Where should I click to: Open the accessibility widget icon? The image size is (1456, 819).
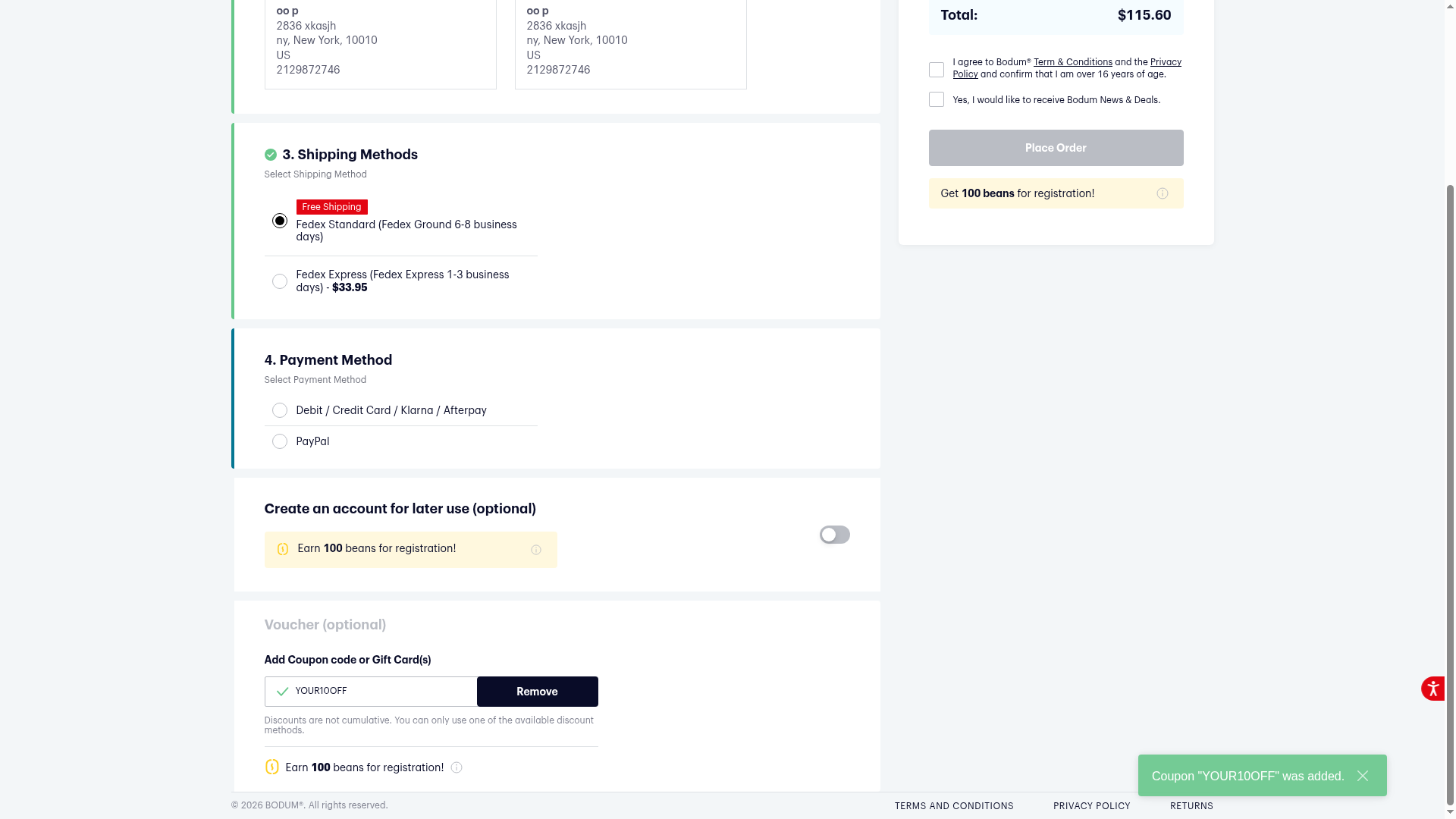pyautogui.click(x=1432, y=689)
